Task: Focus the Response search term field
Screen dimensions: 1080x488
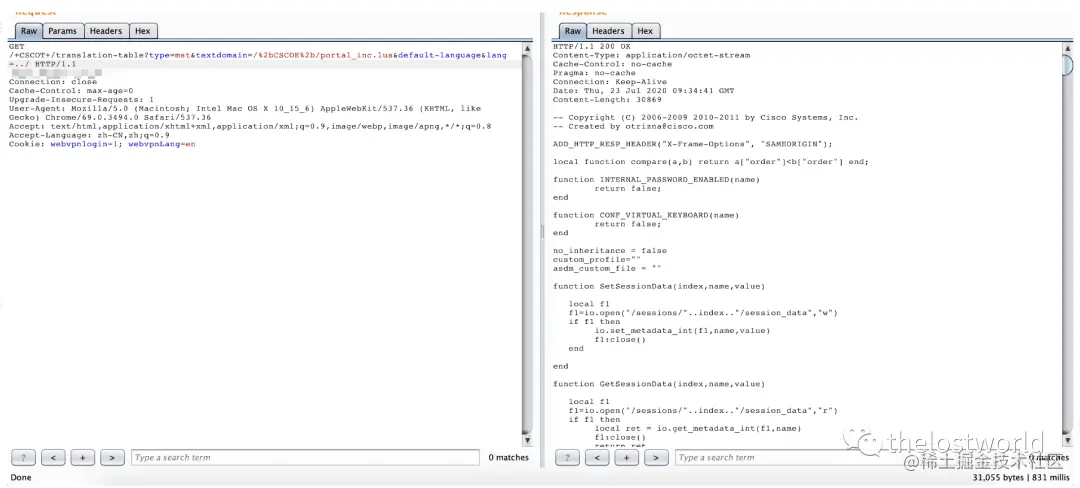Action: 849,458
